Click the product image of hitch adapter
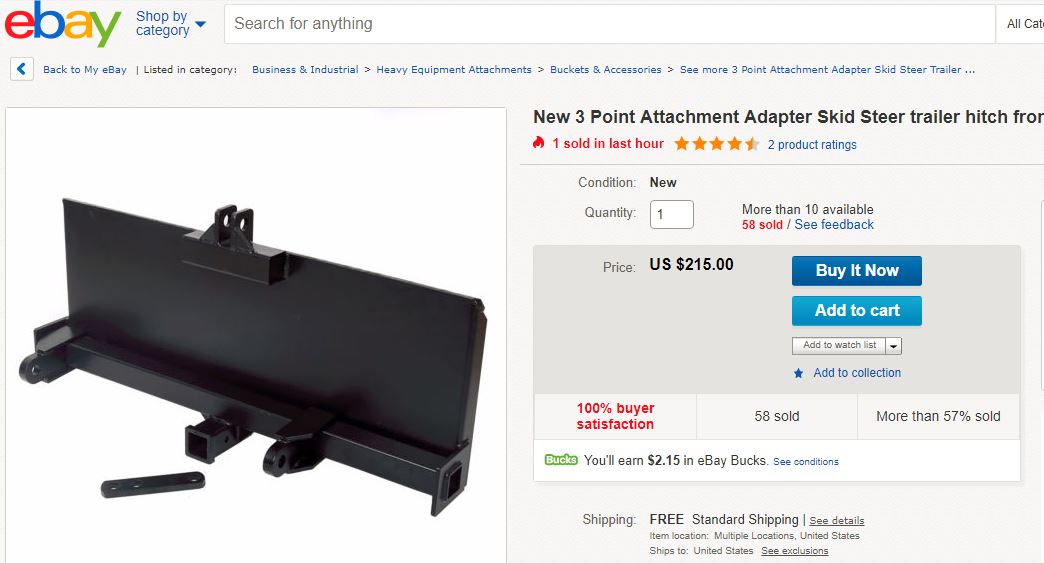 click(x=255, y=350)
